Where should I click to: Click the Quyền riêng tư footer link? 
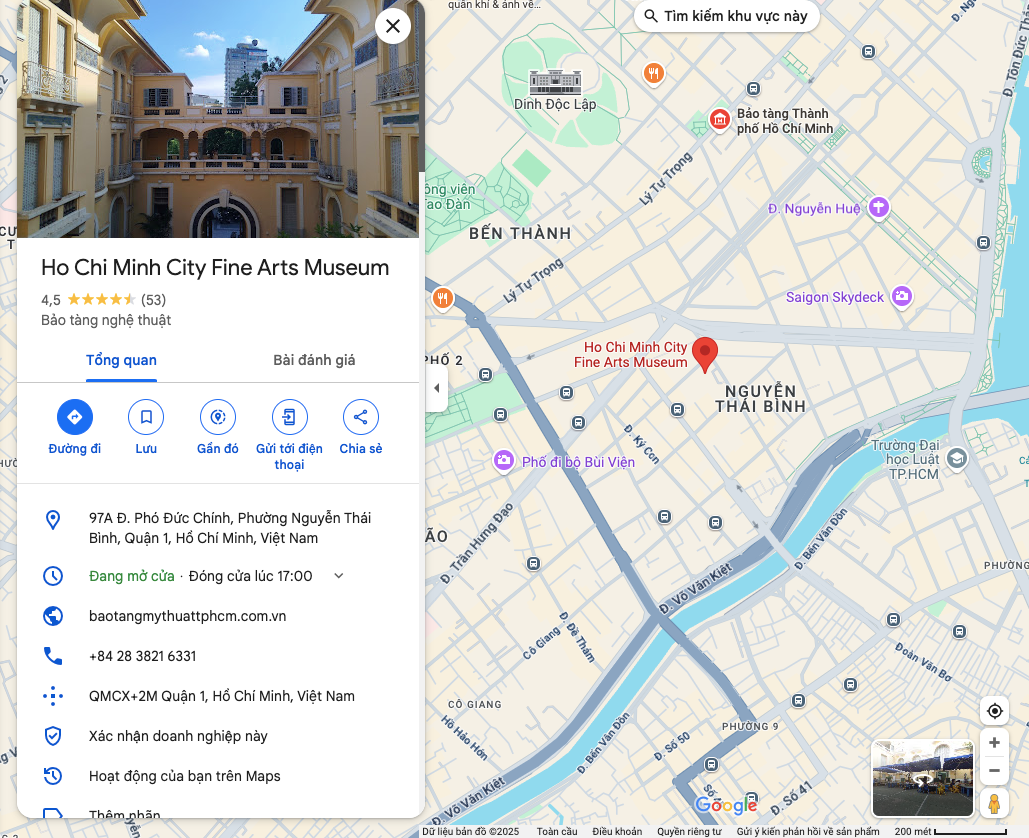[689, 831]
